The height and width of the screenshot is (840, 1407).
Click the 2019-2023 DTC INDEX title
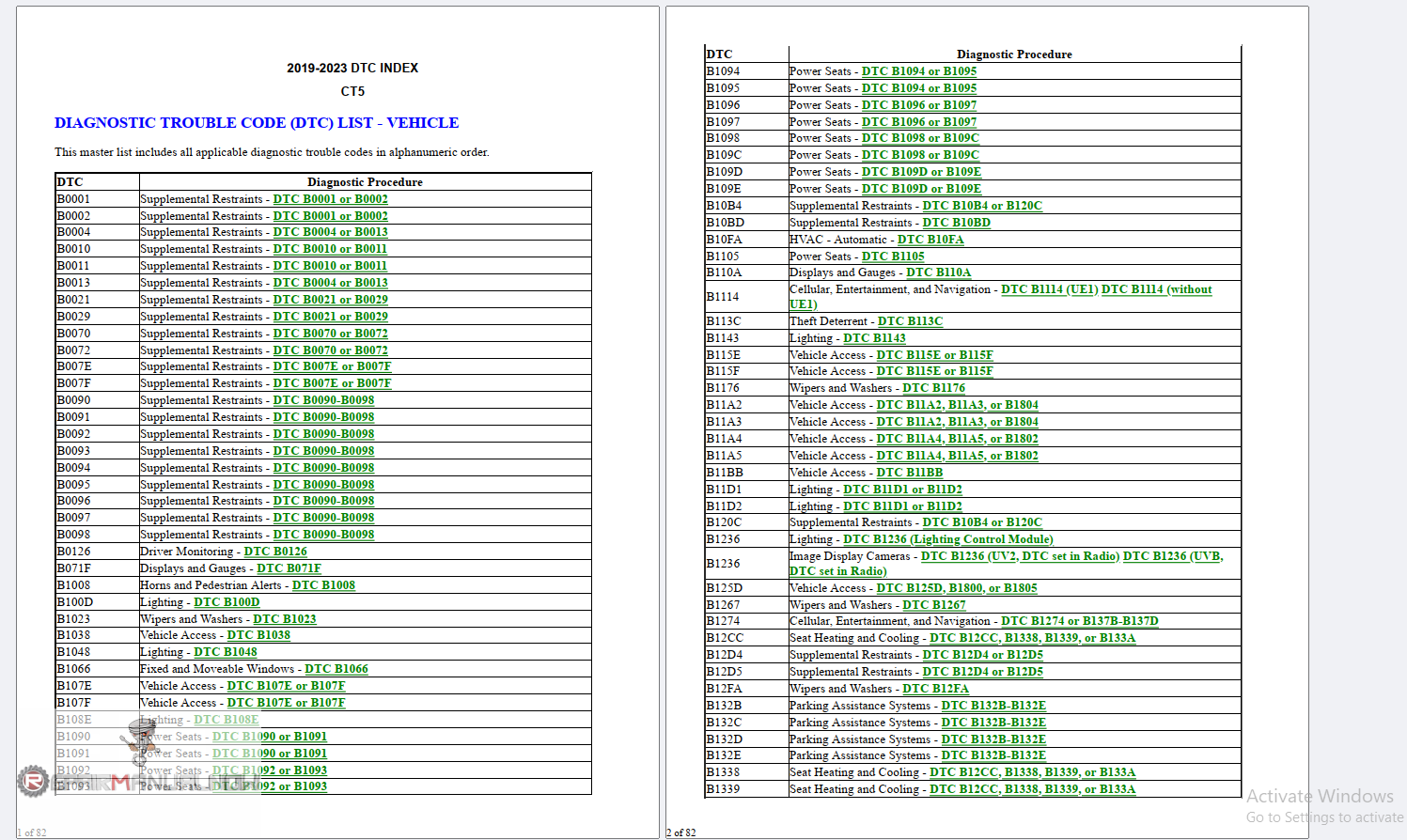click(352, 68)
